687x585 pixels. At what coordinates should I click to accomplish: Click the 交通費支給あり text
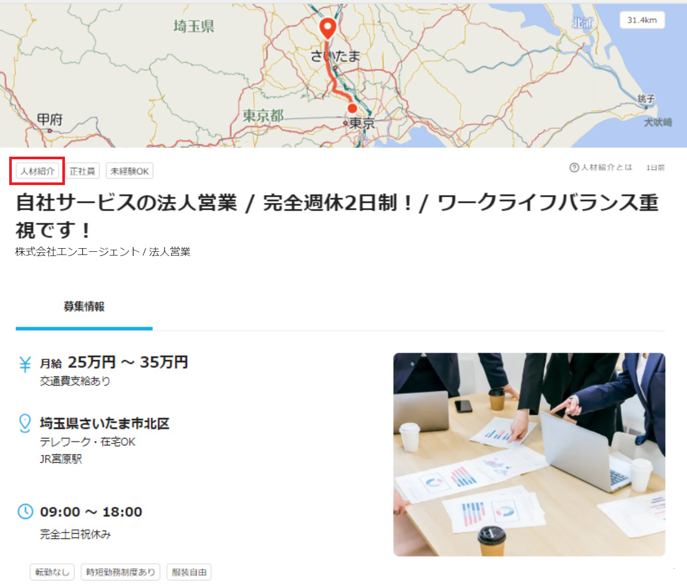pos(75,381)
